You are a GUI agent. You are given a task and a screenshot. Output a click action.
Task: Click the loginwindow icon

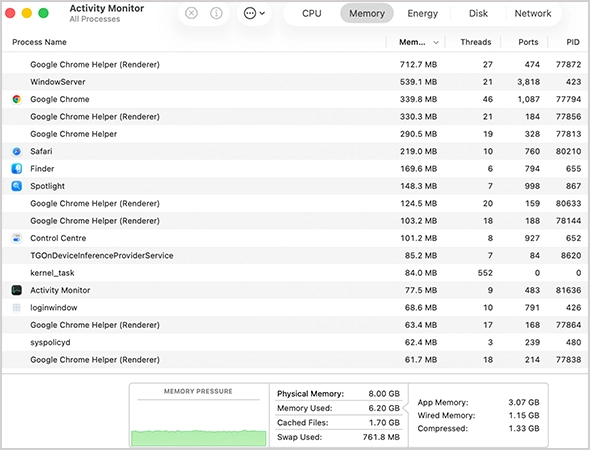click(x=17, y=307)
